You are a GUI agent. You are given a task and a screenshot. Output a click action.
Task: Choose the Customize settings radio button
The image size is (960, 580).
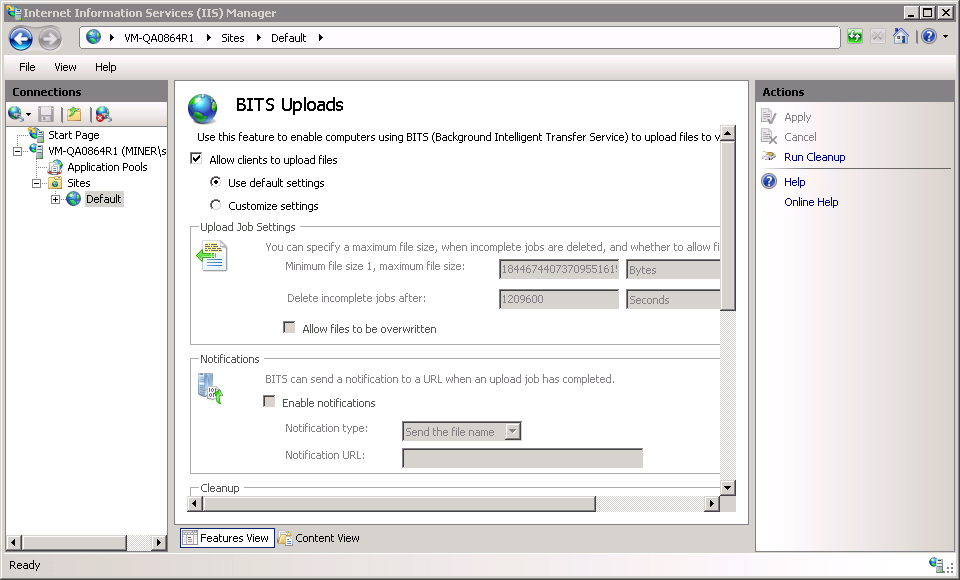coord(216,205)
